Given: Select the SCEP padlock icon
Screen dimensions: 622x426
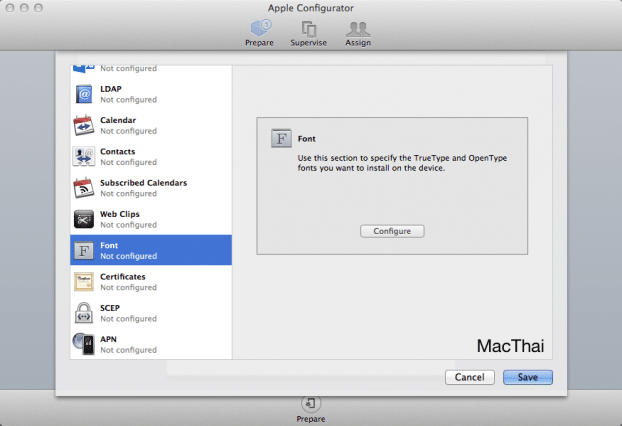Looking at the screenshot, I should 84,313.
